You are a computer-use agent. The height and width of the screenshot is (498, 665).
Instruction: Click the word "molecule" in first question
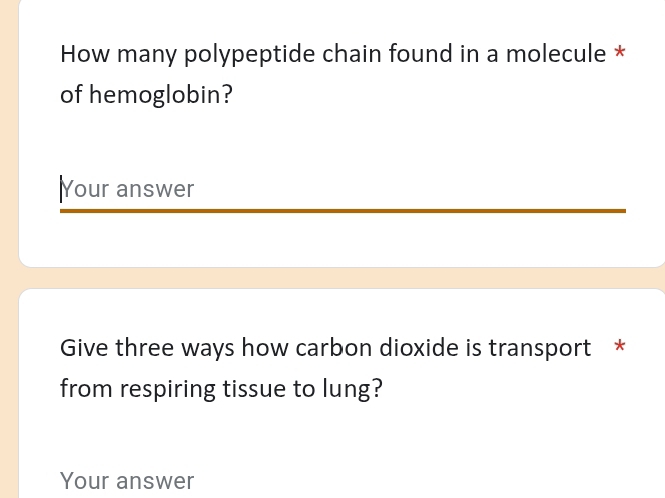point(556,54)
